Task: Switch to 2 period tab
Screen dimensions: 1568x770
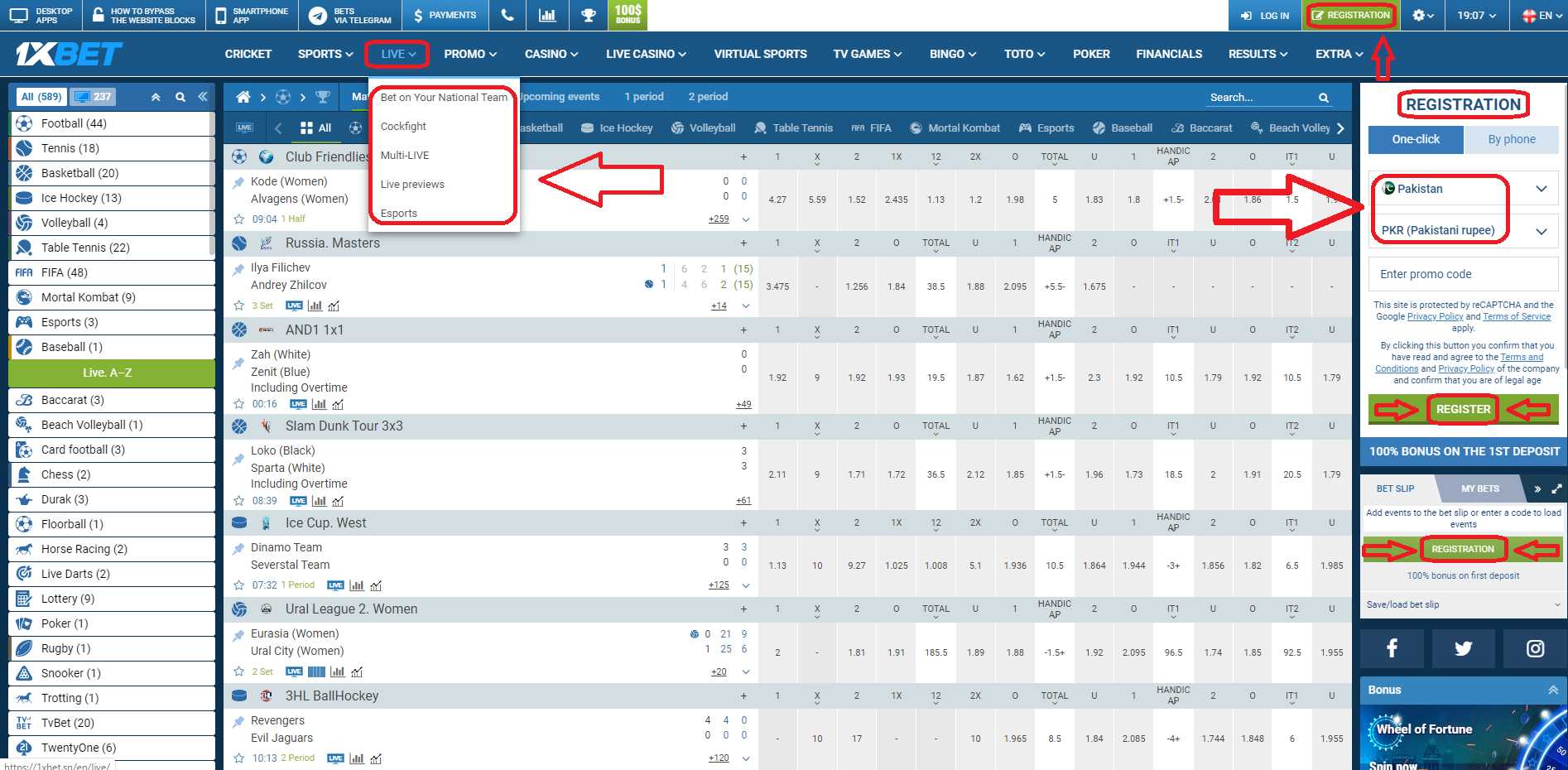Action: (x=708, y=97)
